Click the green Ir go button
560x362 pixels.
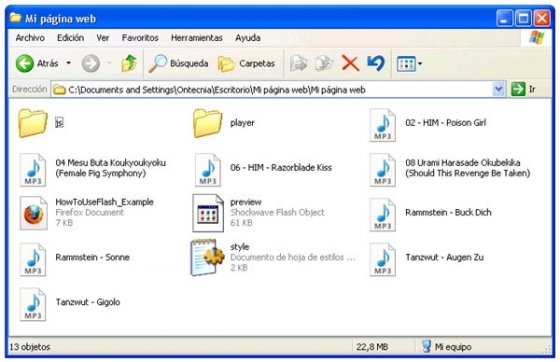[x=518, y=89]
